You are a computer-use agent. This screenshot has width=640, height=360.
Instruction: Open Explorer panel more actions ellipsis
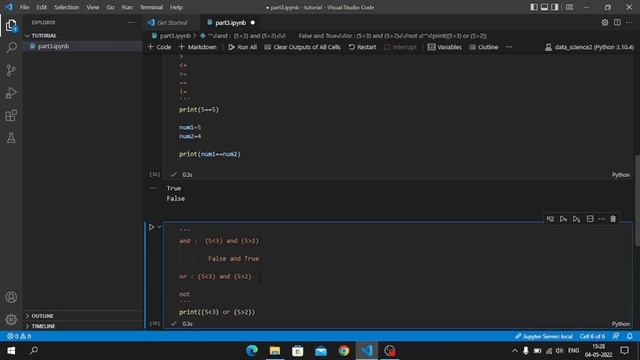pos(131,22)
